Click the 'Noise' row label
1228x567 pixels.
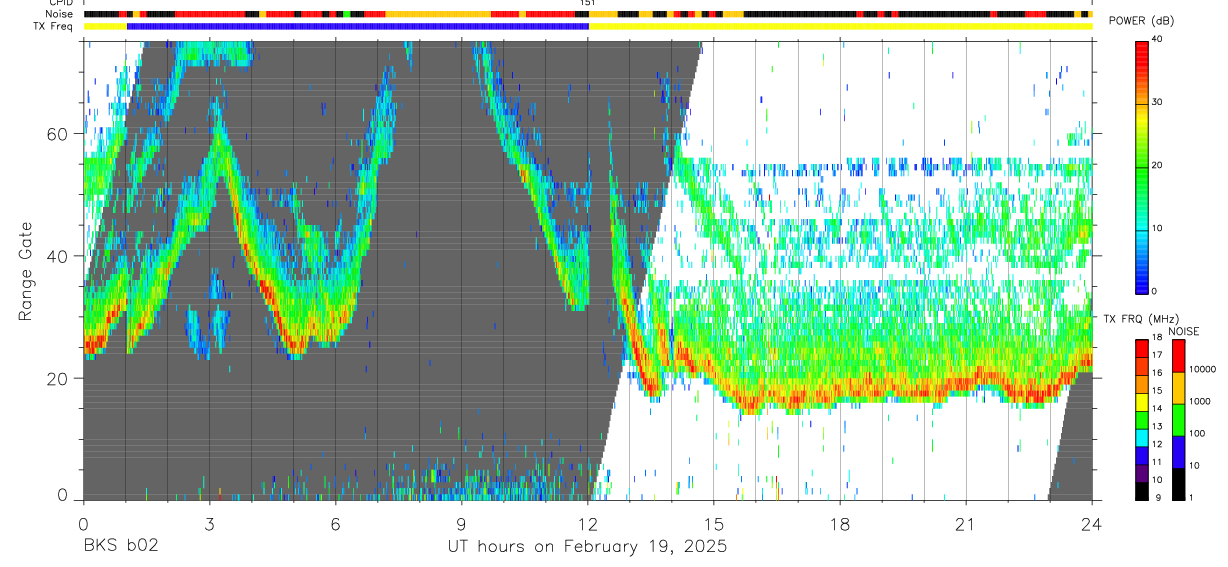[61, 14]
